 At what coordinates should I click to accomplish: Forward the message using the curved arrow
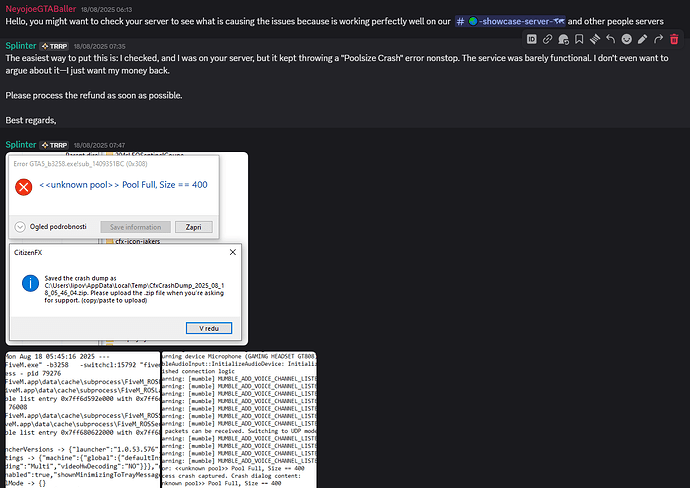click(658, 39)
